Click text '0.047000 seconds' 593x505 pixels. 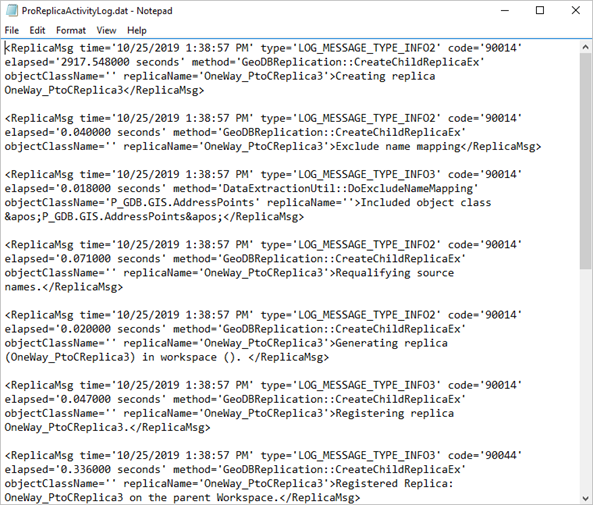[110, 399]
